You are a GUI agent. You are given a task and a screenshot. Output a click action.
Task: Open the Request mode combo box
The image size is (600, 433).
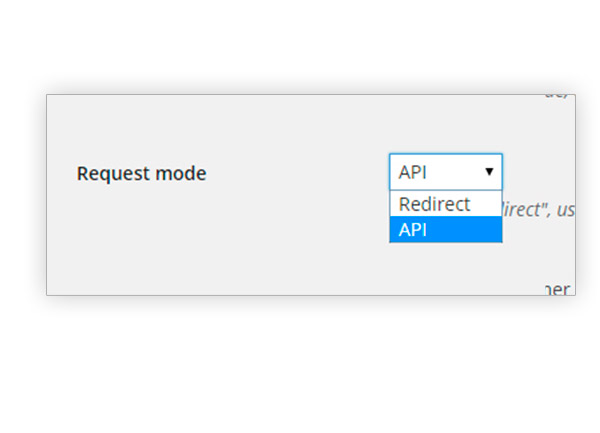coord(445,172)
